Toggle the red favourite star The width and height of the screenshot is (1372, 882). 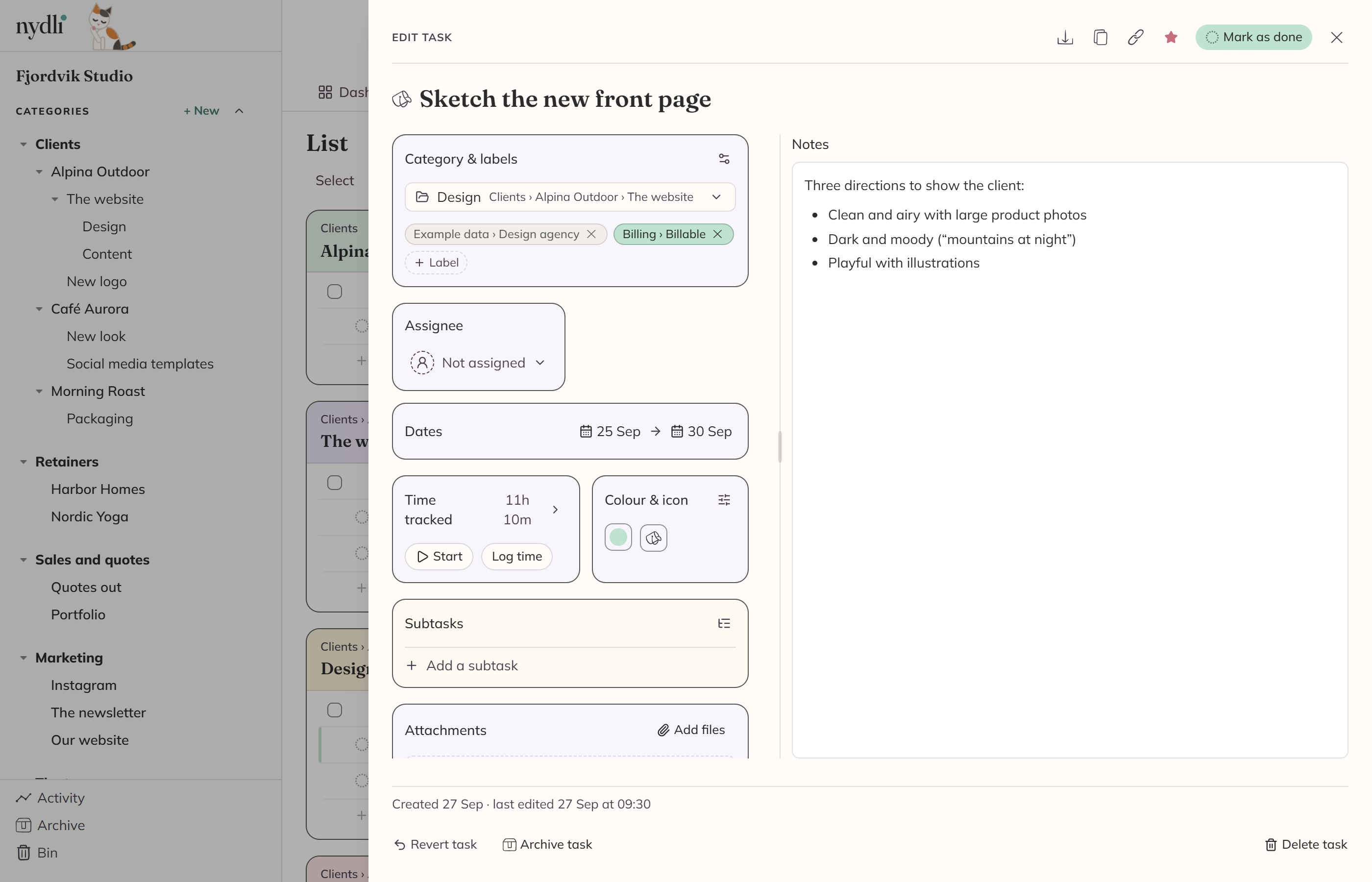coord(1171,37)
